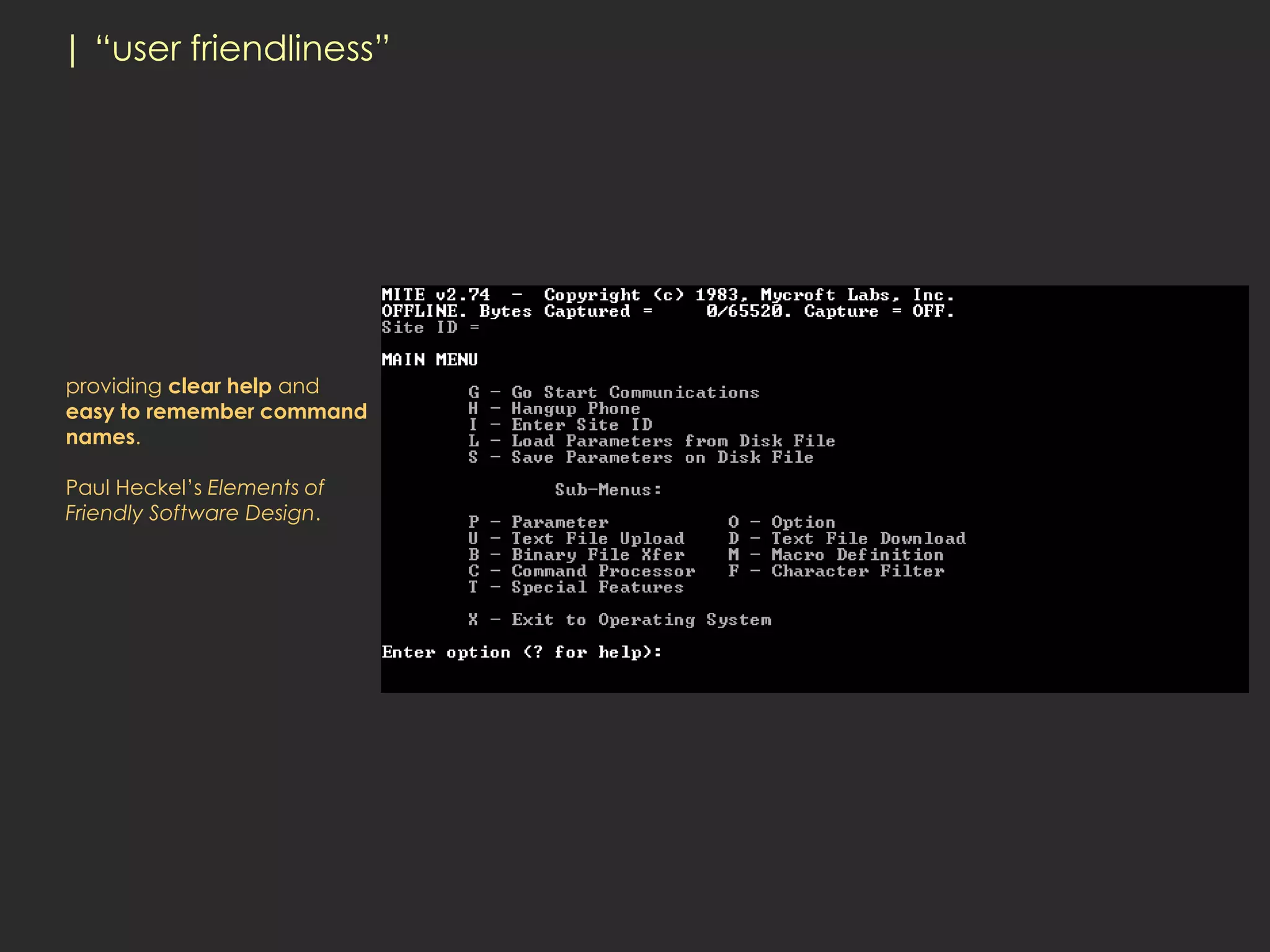Screen dimensions: 1270x952
Task: Open "M - Macro Definition" entry
Action: 836,554
